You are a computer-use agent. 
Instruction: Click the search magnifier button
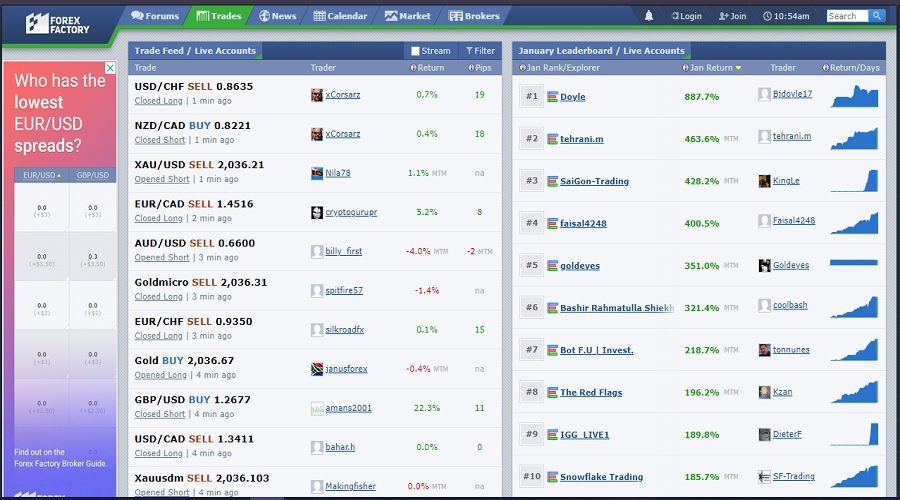click(876, 16)
